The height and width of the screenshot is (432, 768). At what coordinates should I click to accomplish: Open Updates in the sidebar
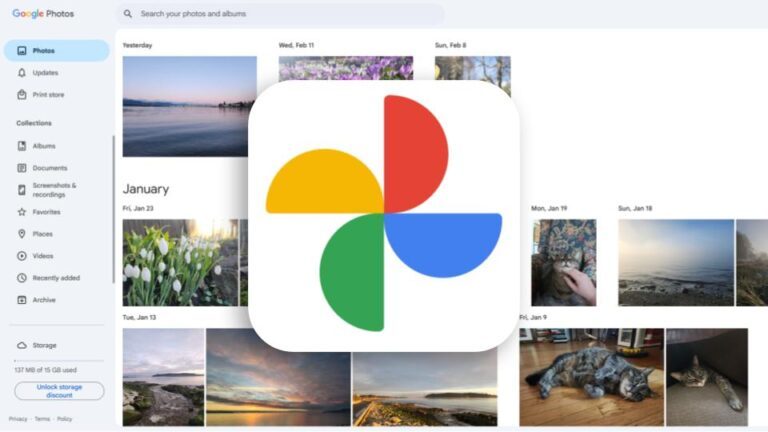(45, 72)
